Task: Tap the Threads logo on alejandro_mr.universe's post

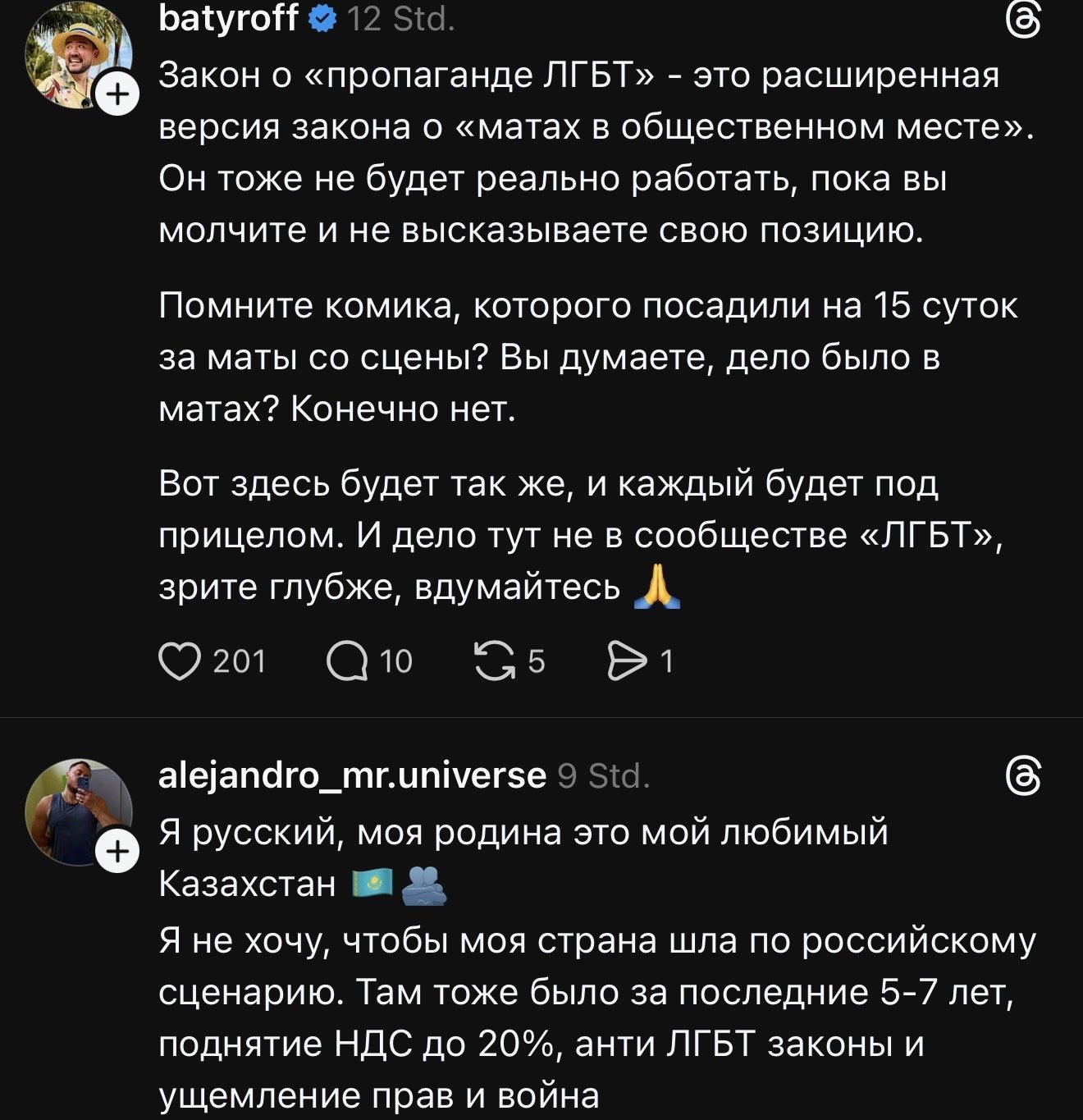Action: click(x=1023, y=776)
